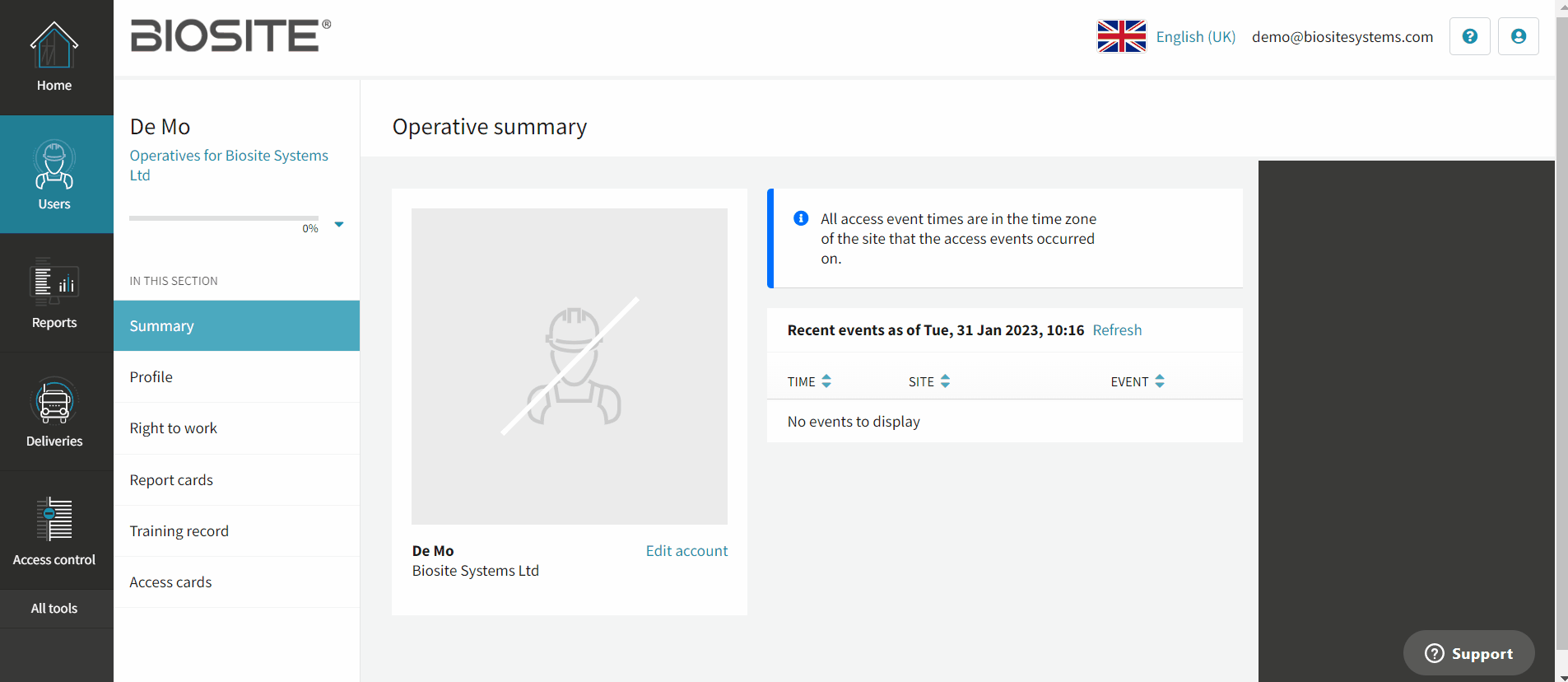Sort events by EVENT column arrows
The image size is (1568, 682).
tap(1160, 381)
